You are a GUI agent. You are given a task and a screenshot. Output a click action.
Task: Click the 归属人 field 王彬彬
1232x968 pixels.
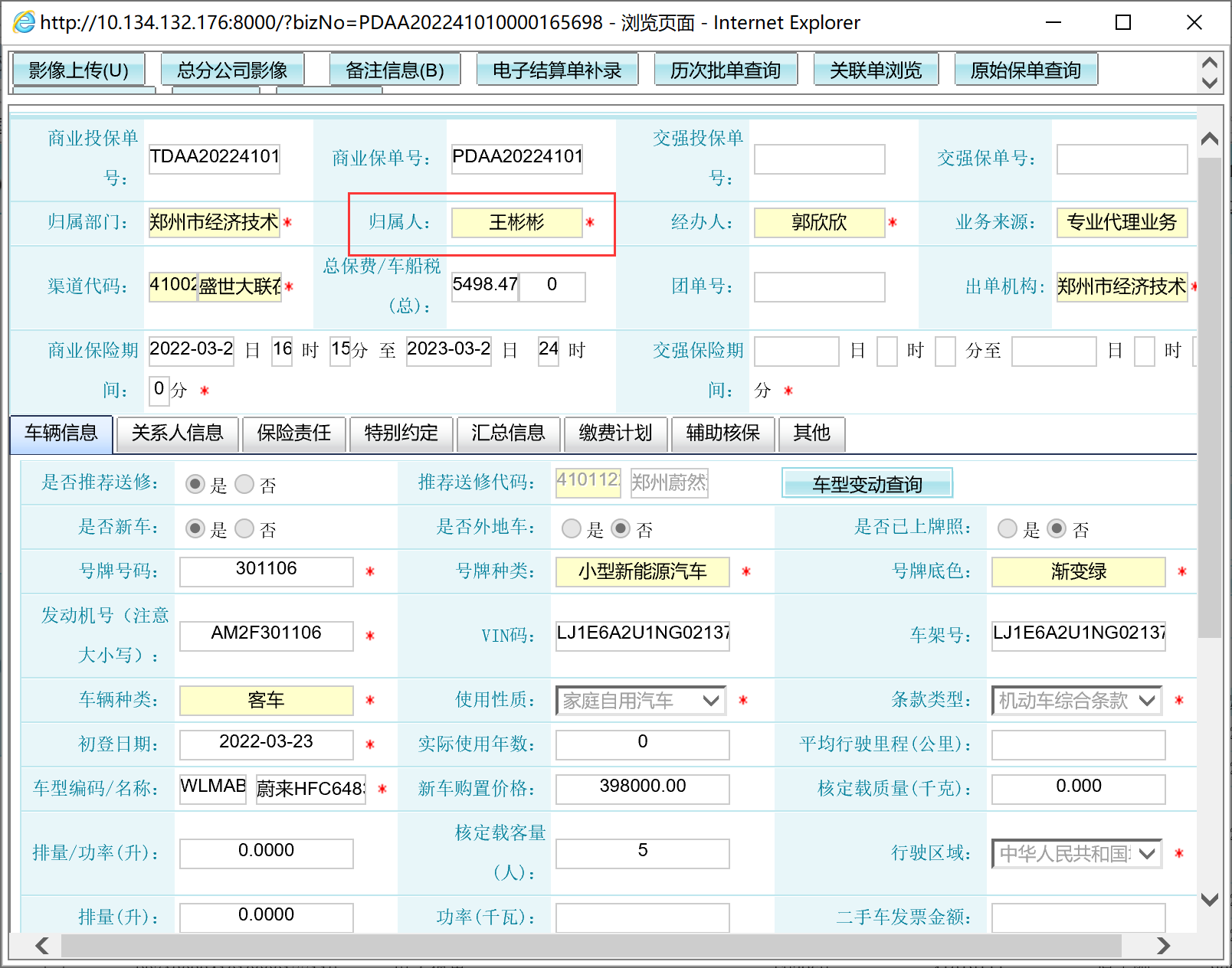(x=517, y=223)
